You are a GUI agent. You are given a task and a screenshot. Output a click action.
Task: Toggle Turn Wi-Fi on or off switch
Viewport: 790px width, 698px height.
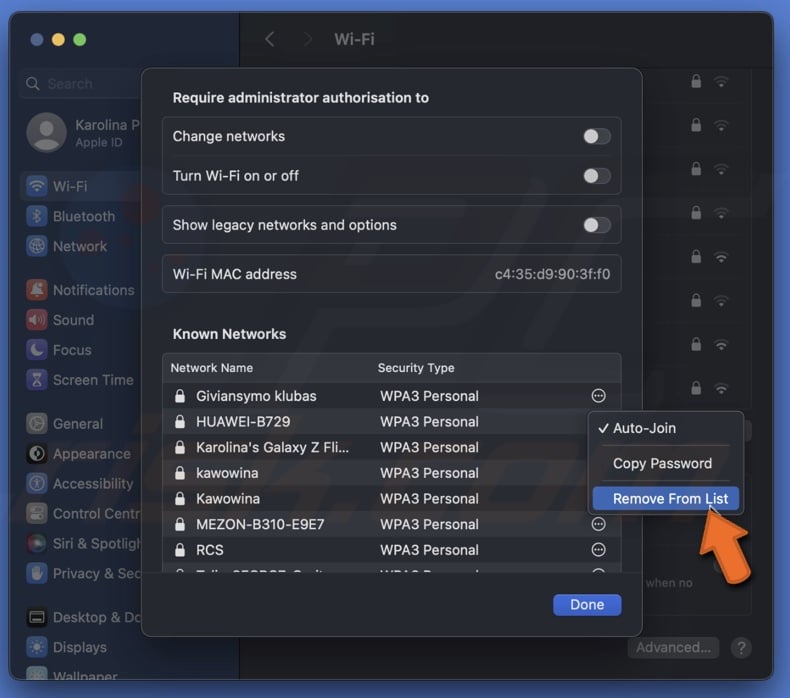coord(597,176)
